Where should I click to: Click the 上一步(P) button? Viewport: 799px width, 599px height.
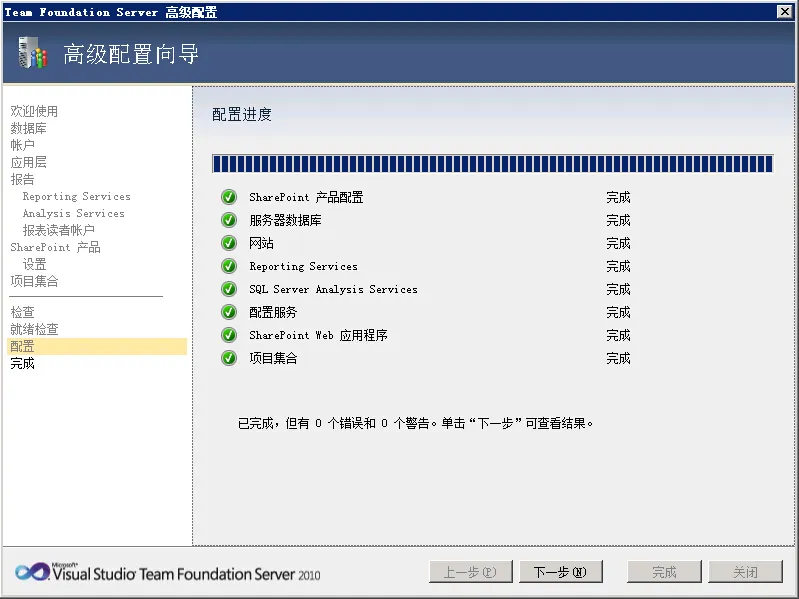(x=470, y=572)
